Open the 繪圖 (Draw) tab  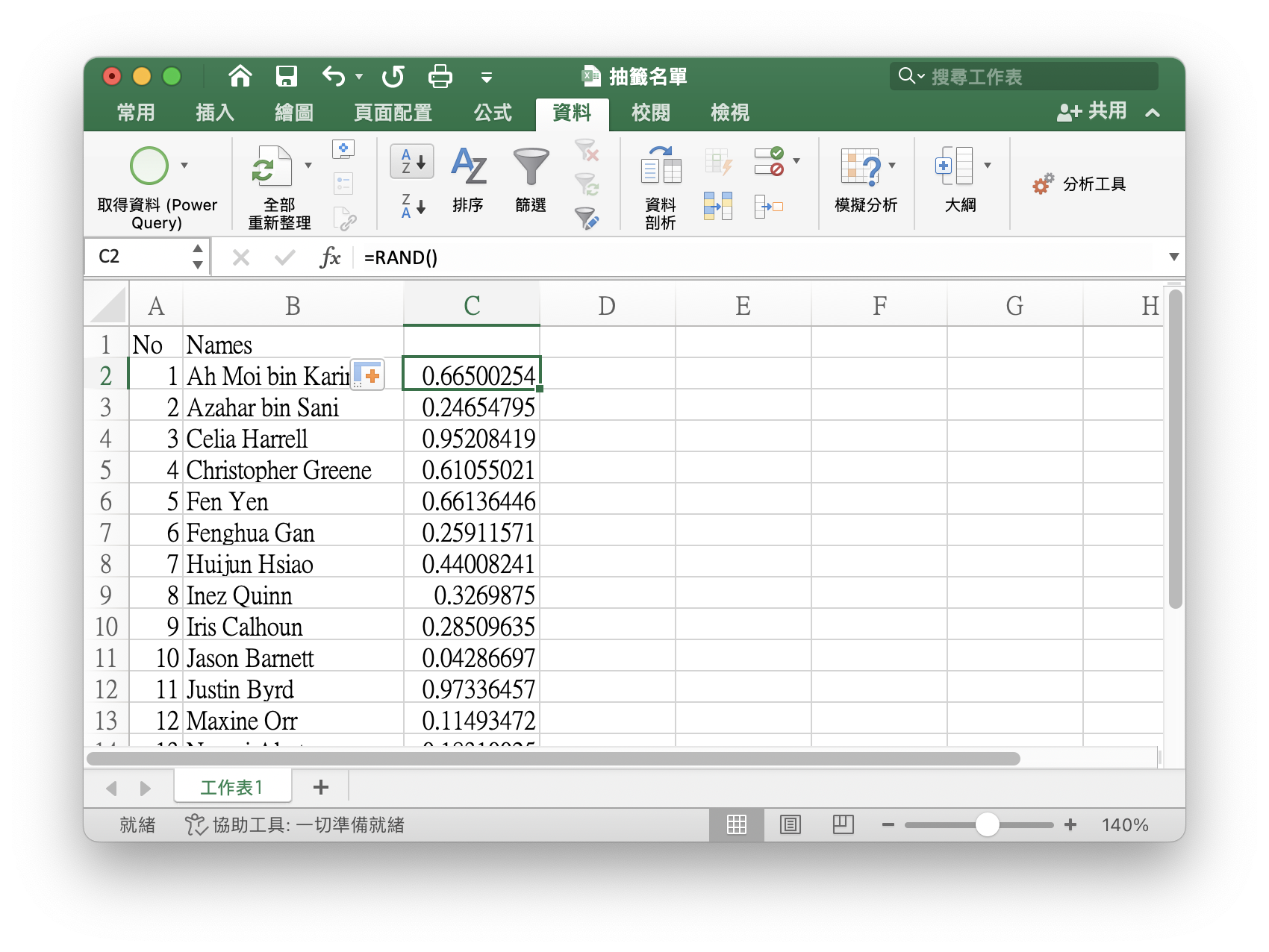click(x=294, y=113)
